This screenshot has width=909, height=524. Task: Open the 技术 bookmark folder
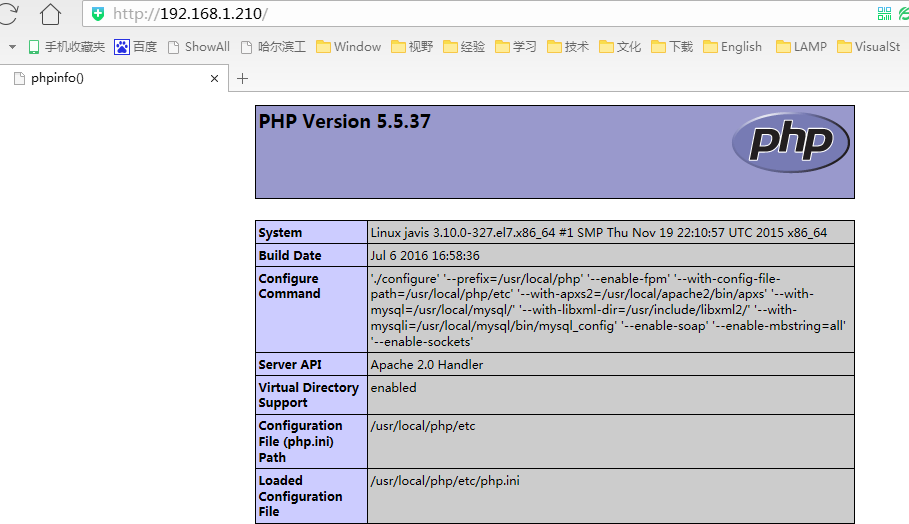(568, 47)
